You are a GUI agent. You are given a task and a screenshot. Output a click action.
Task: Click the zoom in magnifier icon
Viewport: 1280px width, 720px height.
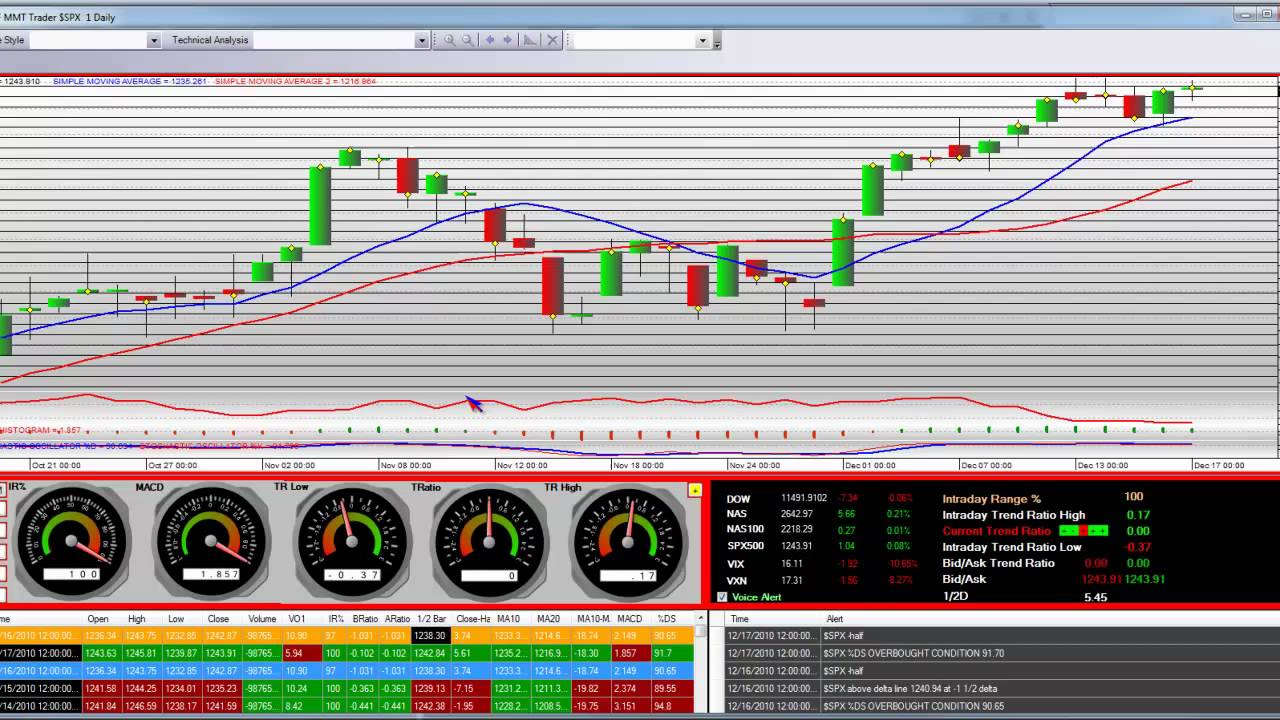pos(450,40)
